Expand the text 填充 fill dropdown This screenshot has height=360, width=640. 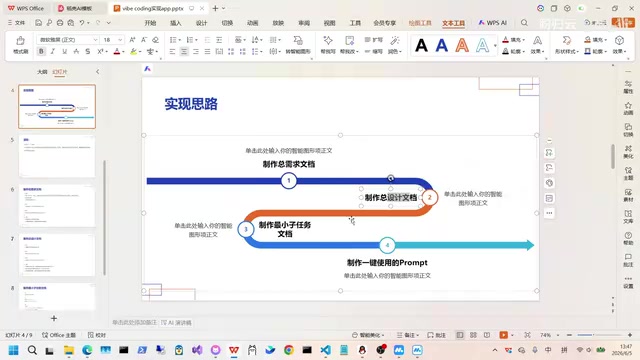[x=524, y=40]
